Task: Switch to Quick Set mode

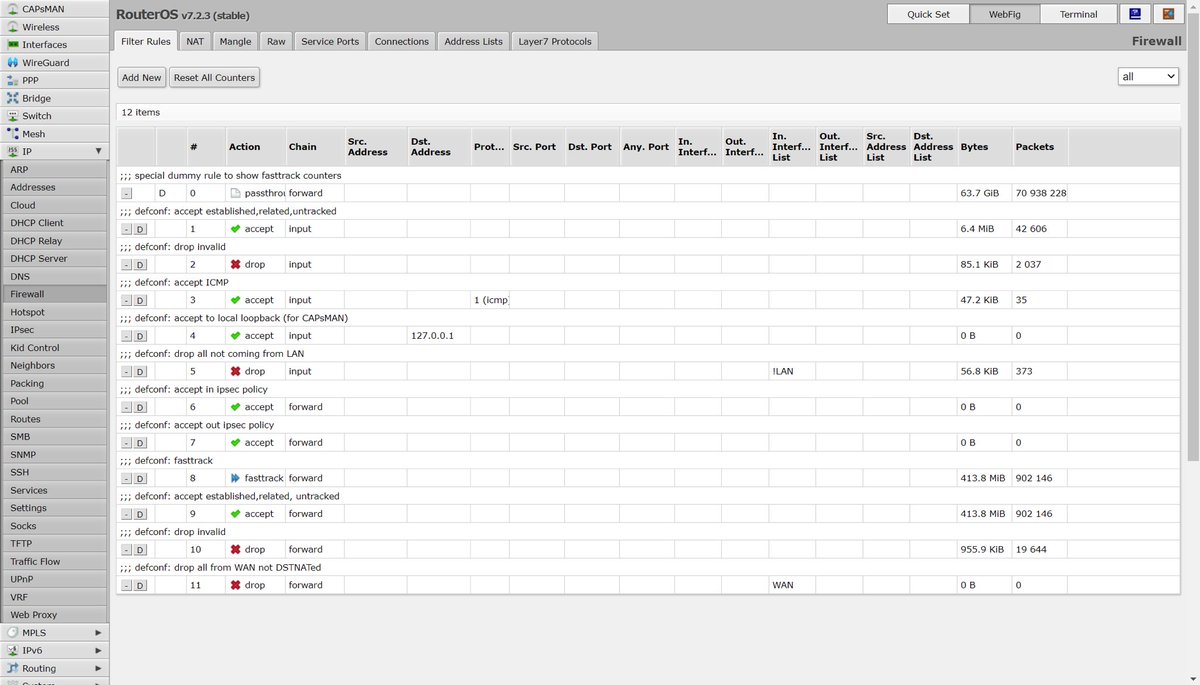Action: 929,14
